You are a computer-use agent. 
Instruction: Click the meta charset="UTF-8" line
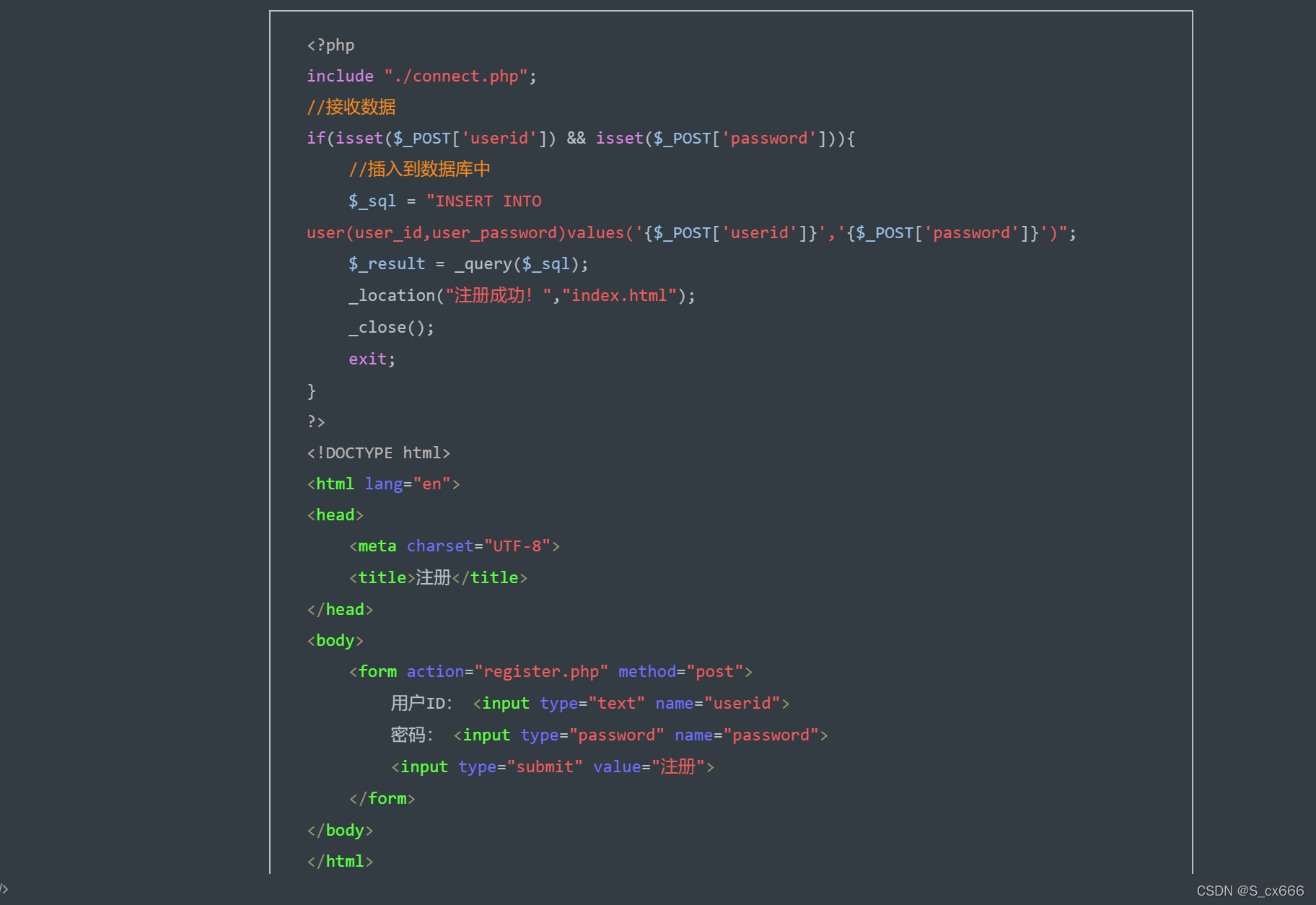pyautogui.click(x=455, y=546)
